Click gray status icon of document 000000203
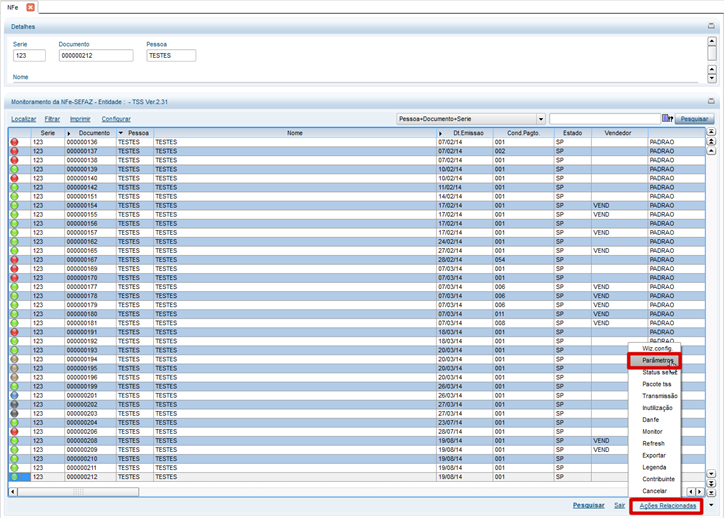The width and height of the screenshot is (724, 518). point(14,414)
